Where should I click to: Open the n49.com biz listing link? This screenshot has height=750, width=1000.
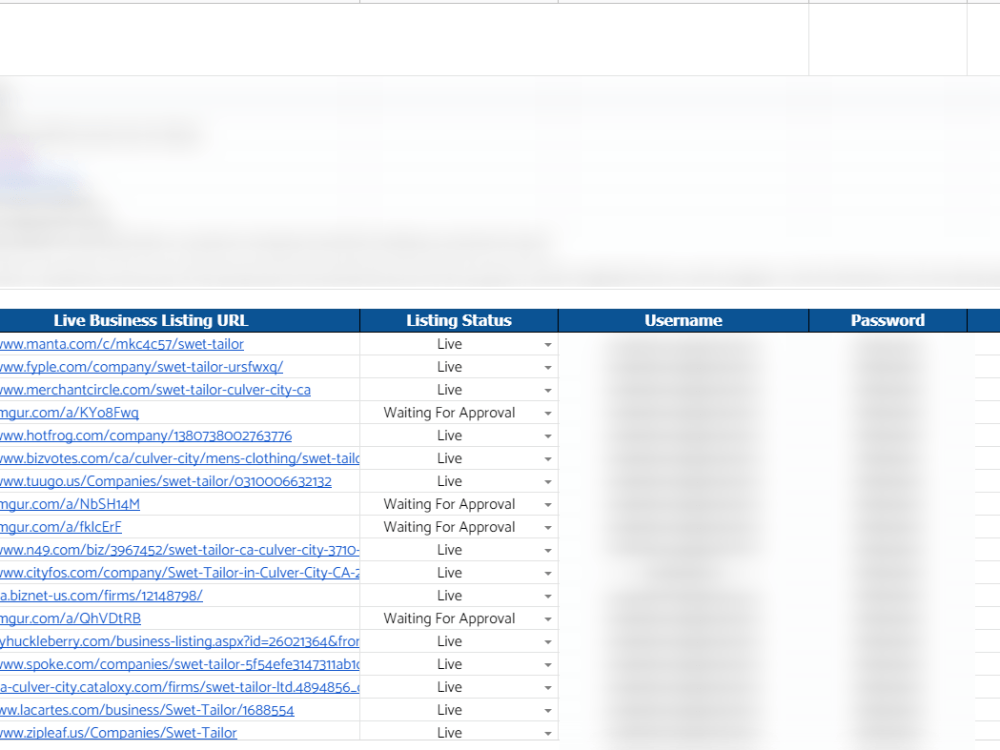(x=180, y=550)
